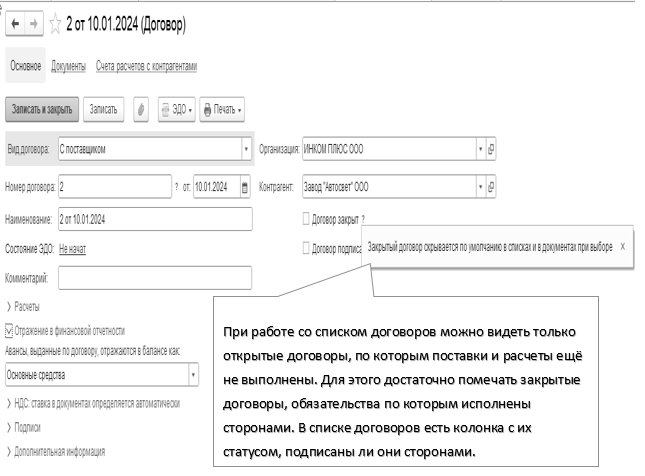
Task: Click the contract date field 10.01.2024
Action: coord(217,187)
